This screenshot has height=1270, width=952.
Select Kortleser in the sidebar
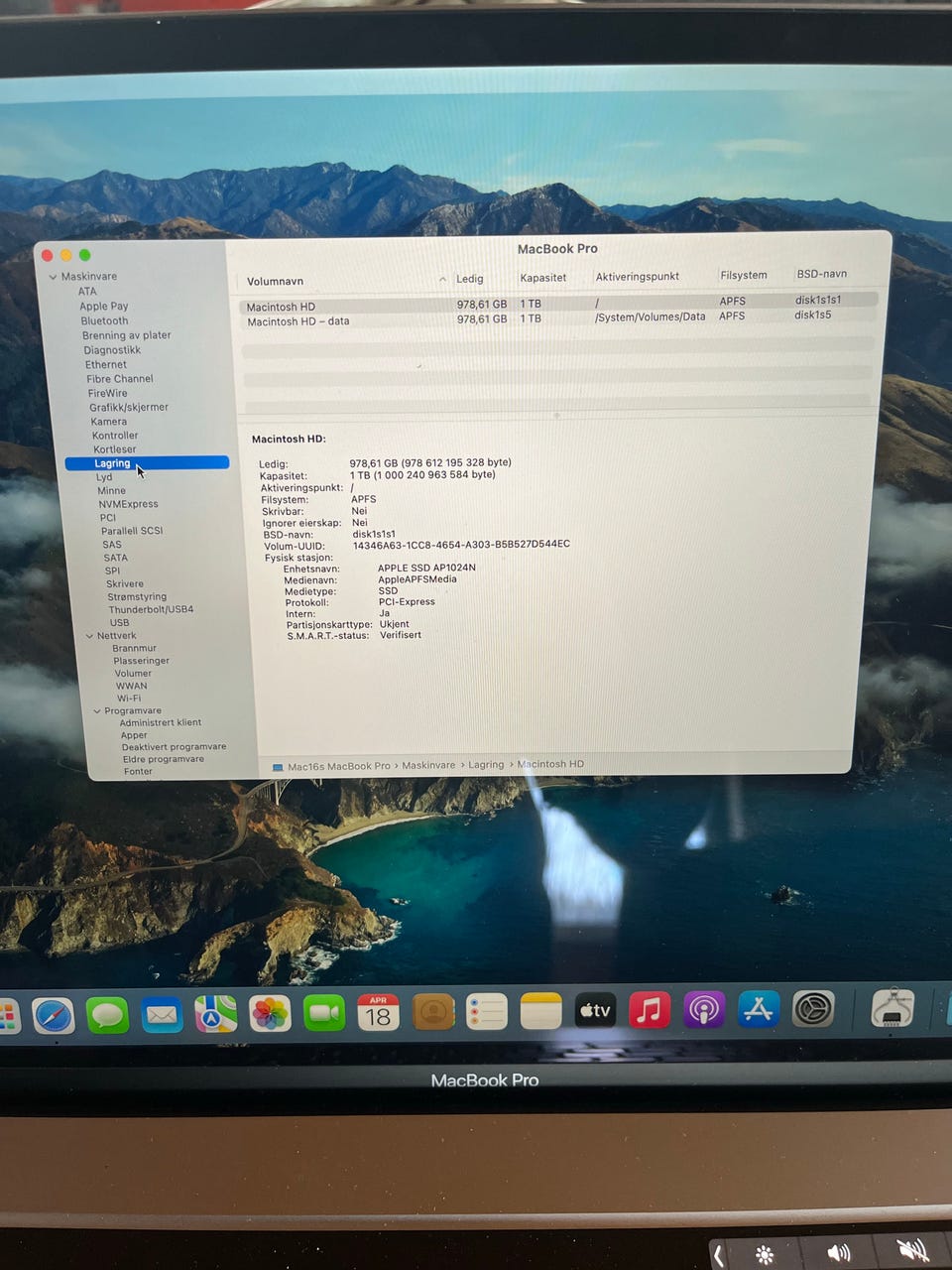[115, 449]
